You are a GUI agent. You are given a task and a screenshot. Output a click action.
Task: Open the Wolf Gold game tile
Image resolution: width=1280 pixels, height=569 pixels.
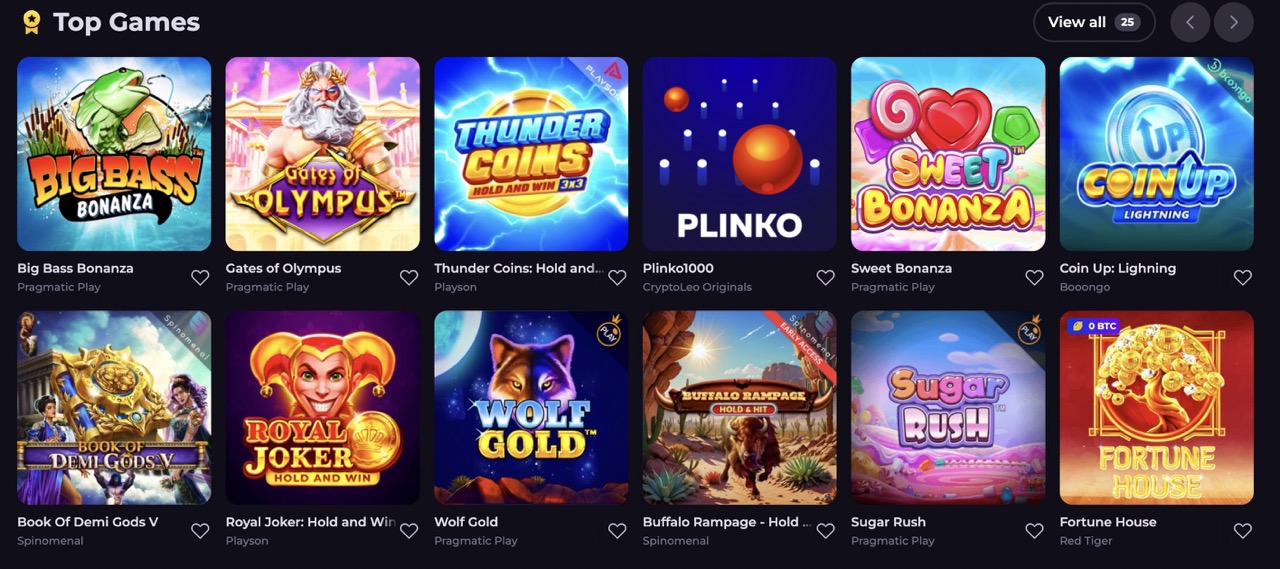[531, 407]
